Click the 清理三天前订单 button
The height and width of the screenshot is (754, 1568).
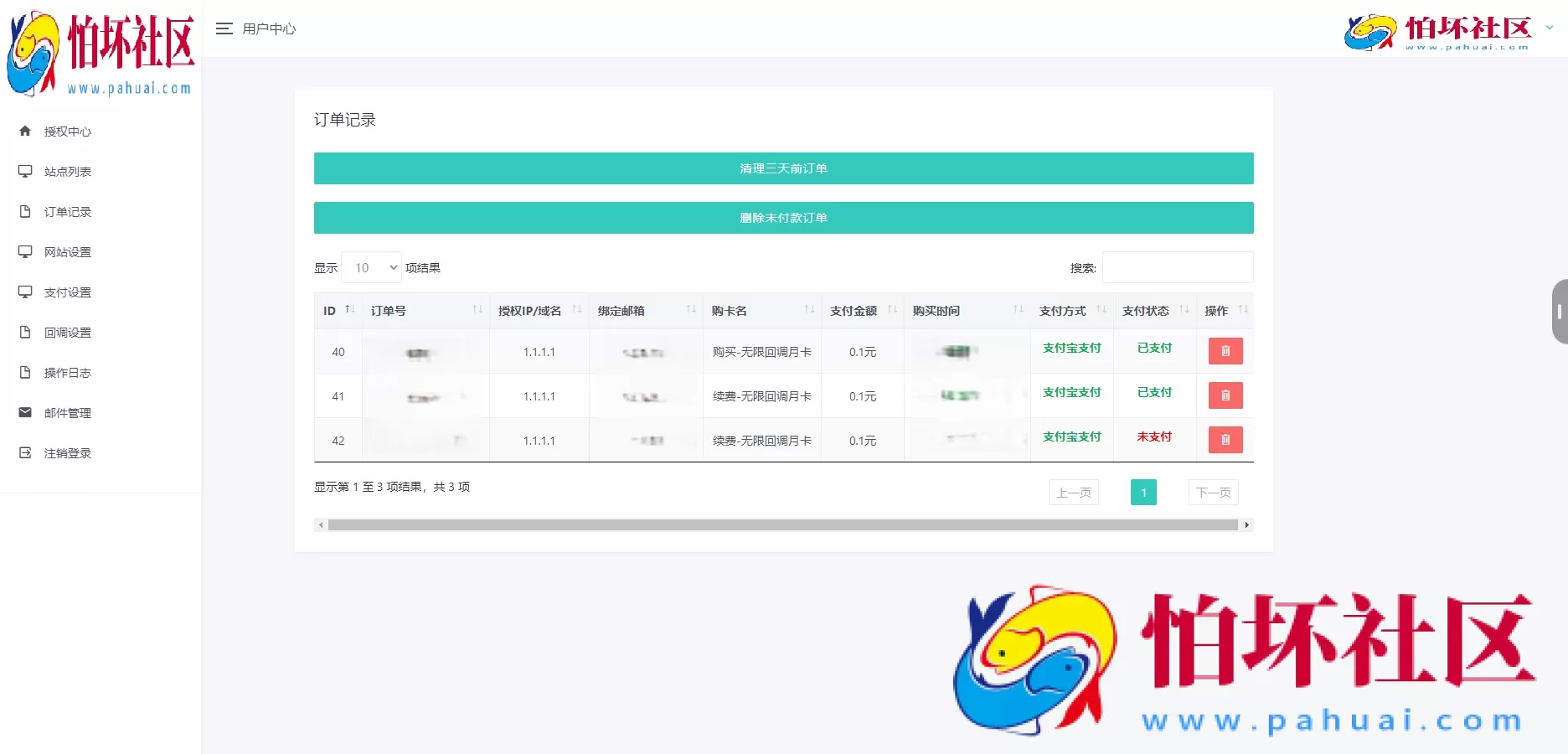(783, 168)
